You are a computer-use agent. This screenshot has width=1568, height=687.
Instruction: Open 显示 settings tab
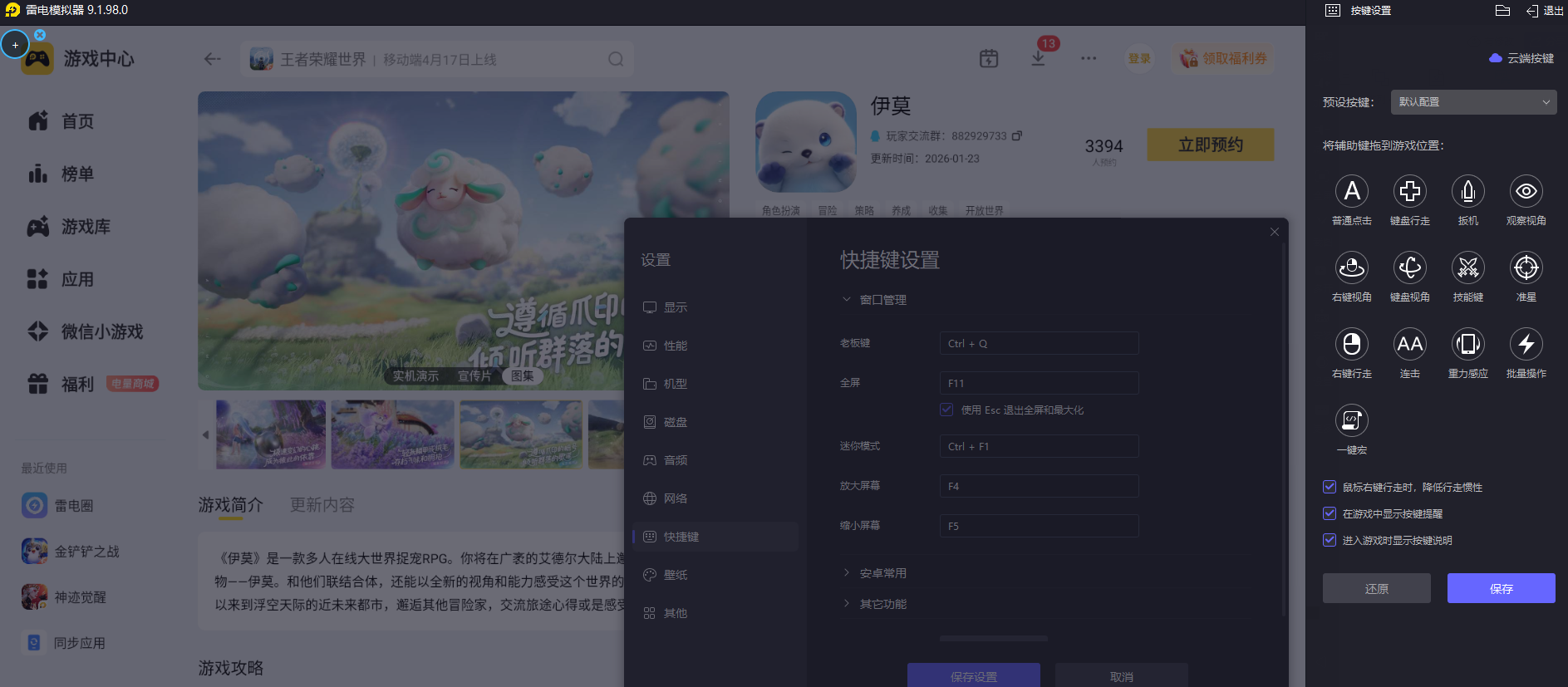click(715, 307)
